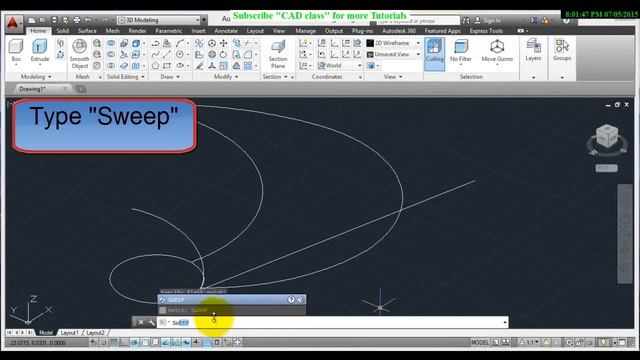Click the command line customize wrench icon
640x360 pixels.
tap(151, 322)
